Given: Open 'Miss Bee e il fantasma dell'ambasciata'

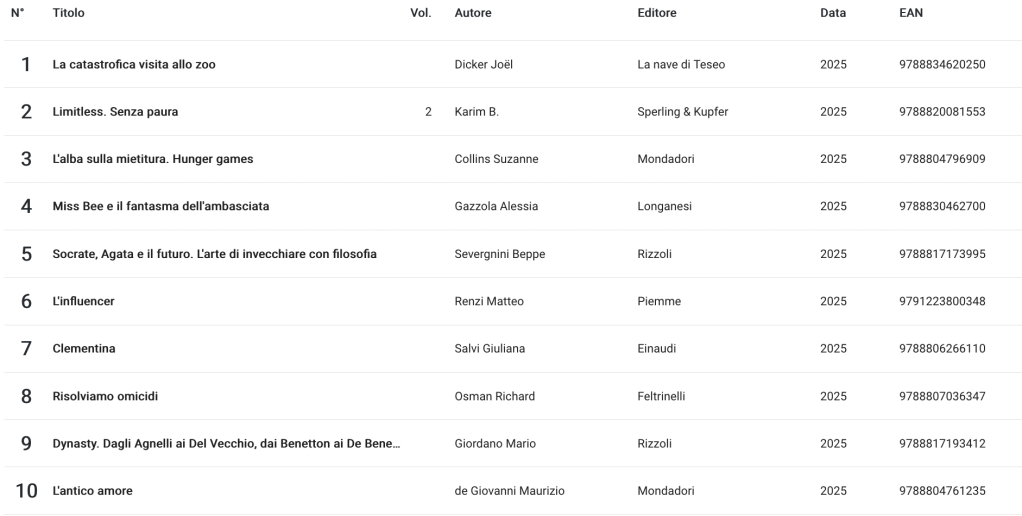Looking at the screenshot, I should point(161,207).
